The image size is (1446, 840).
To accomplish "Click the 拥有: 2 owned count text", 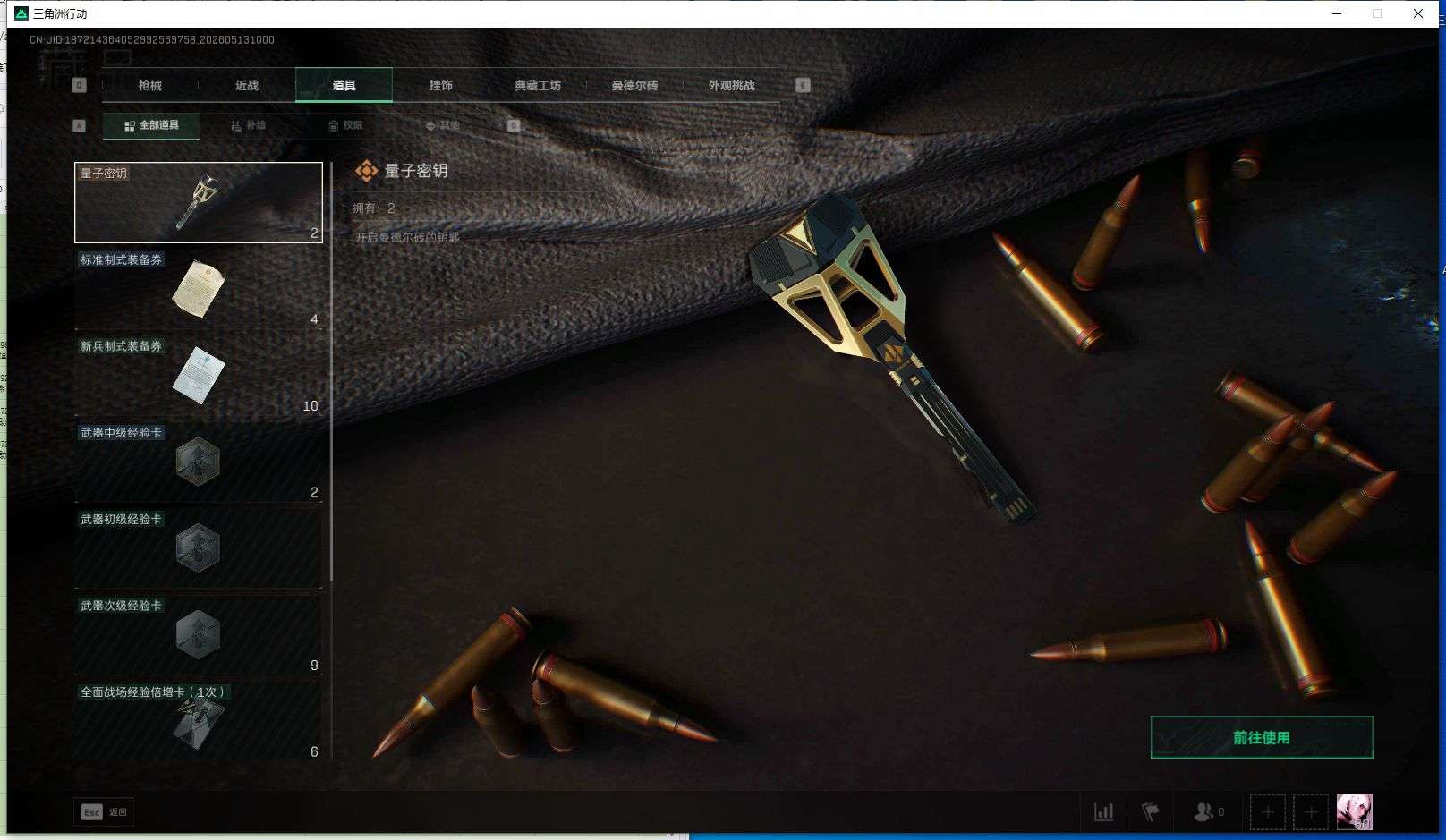I will (374, 208).
